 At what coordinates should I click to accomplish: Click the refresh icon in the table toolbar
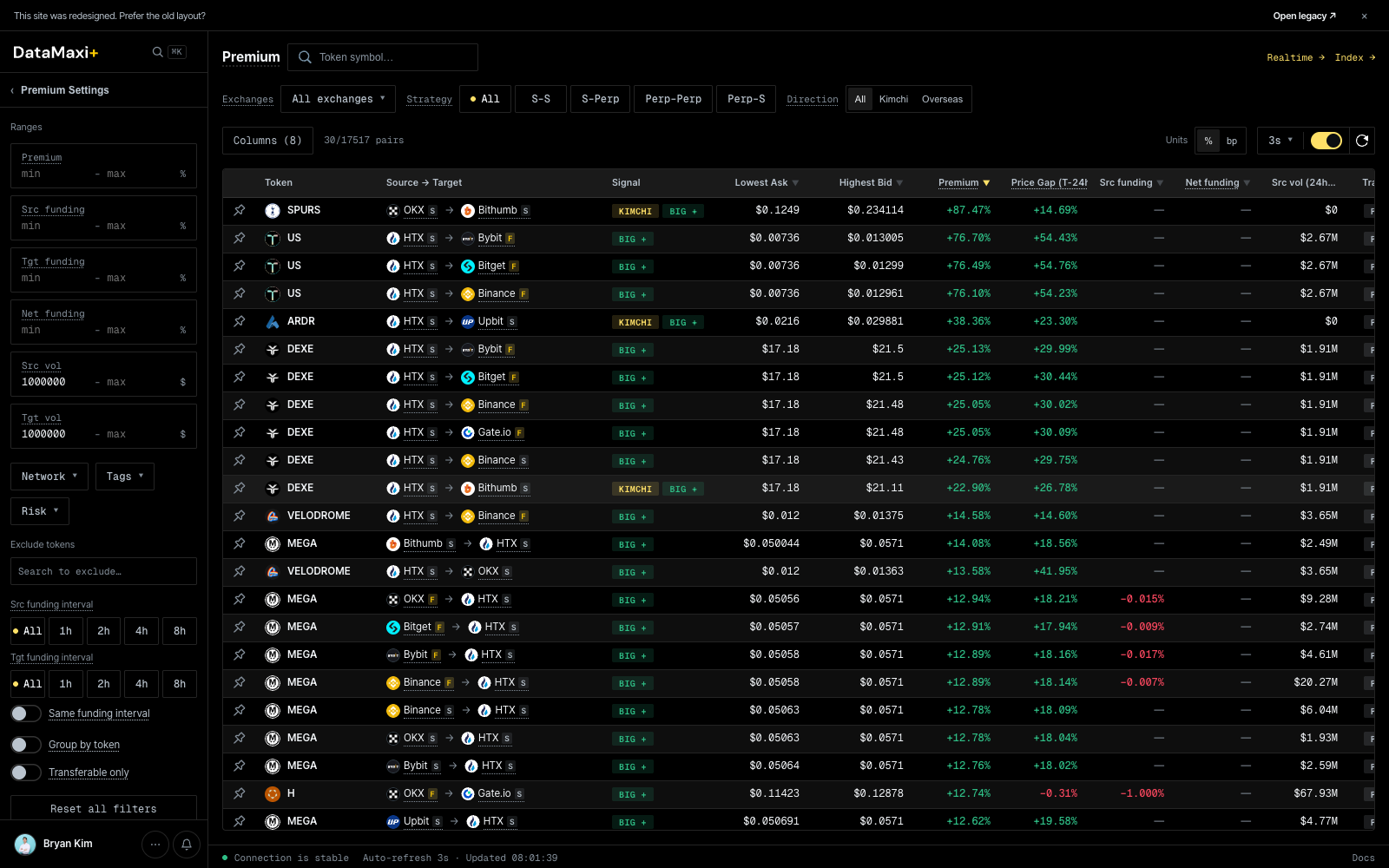(x=1362, y=141)
